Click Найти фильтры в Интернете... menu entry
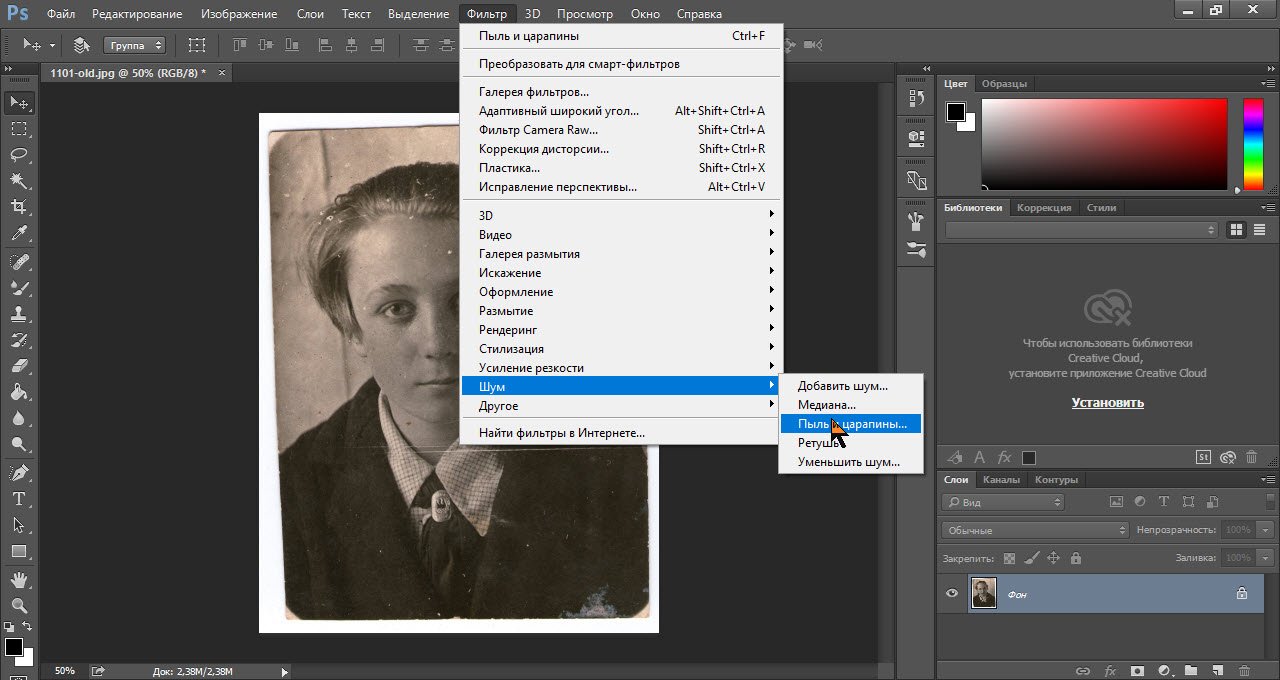This screenshot has height=680, width=1280. pos(561,433)
